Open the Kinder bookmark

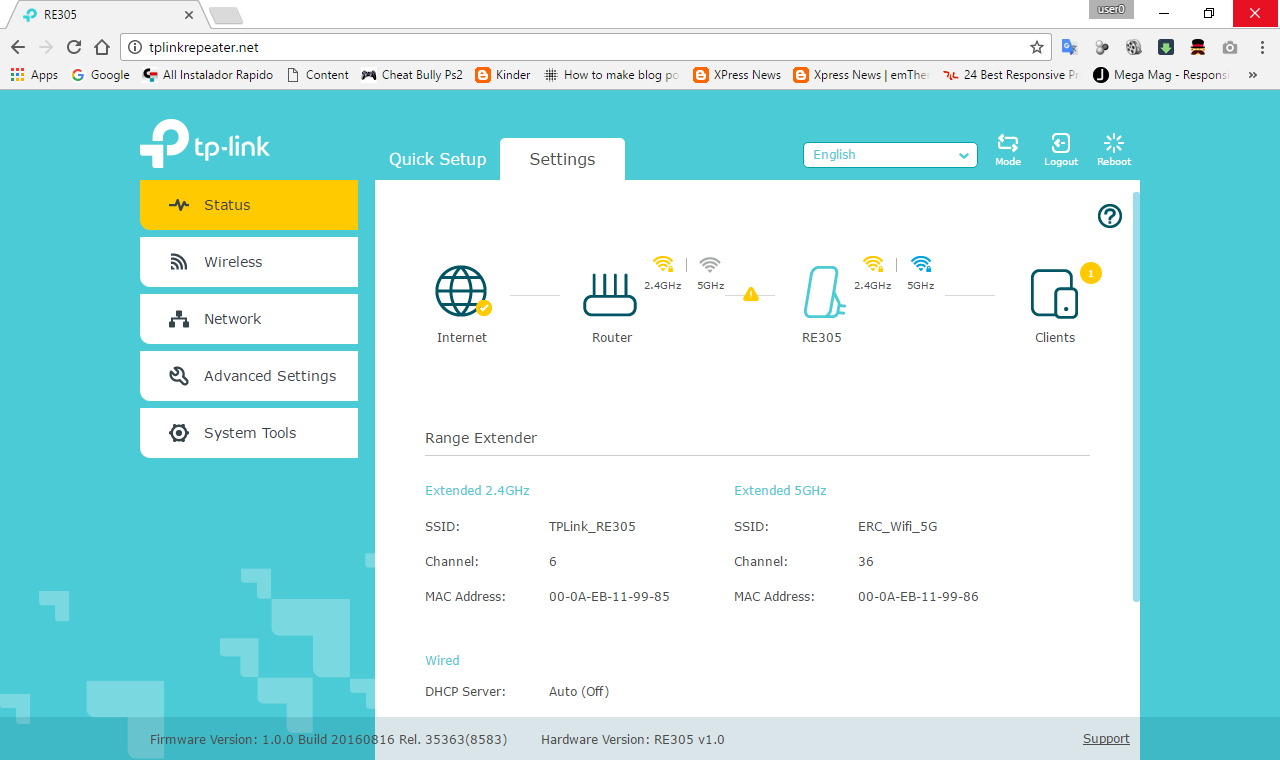[x=503, y=75]
